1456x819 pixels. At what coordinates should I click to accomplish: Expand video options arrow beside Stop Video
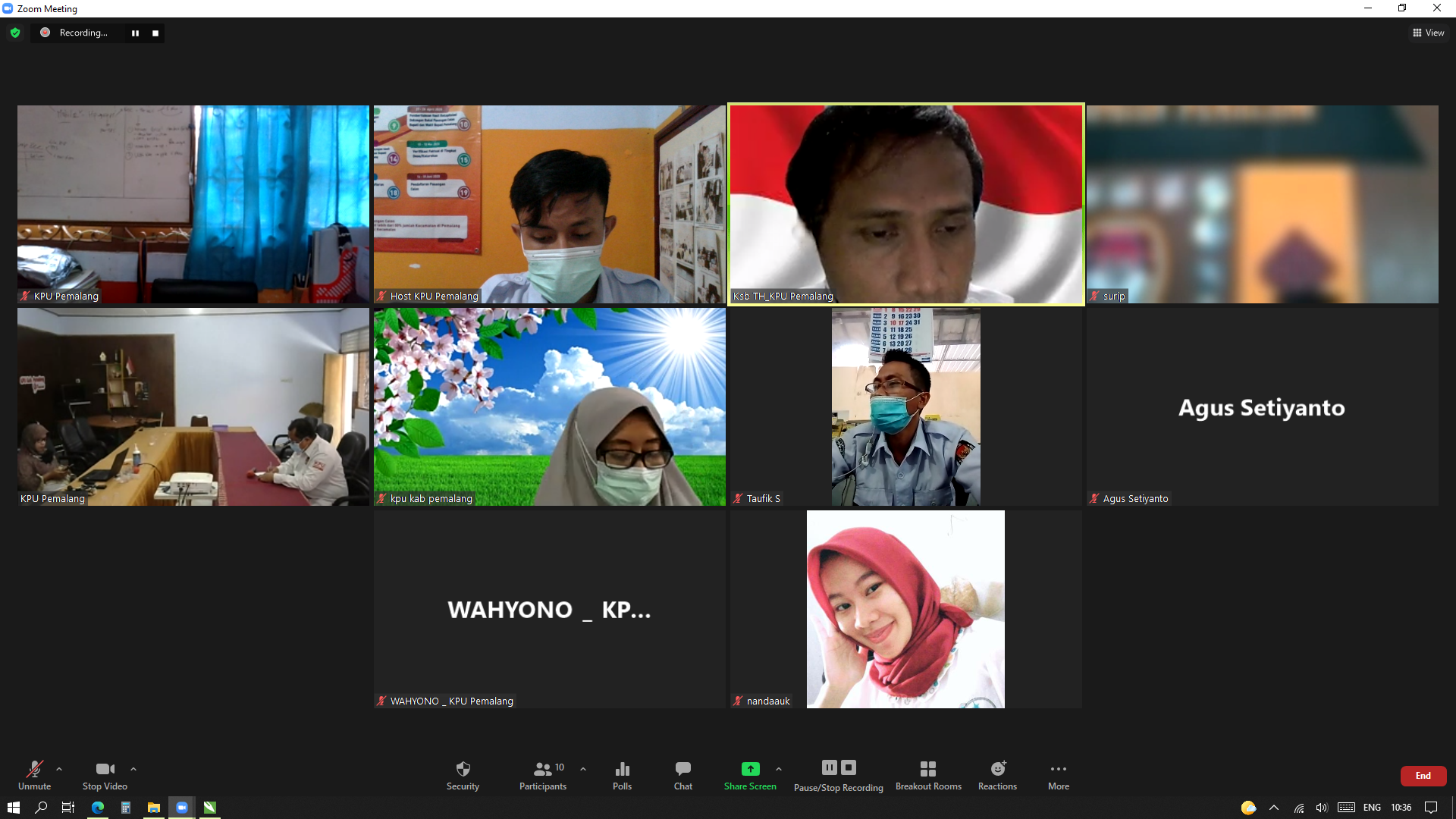pos(133,769)
